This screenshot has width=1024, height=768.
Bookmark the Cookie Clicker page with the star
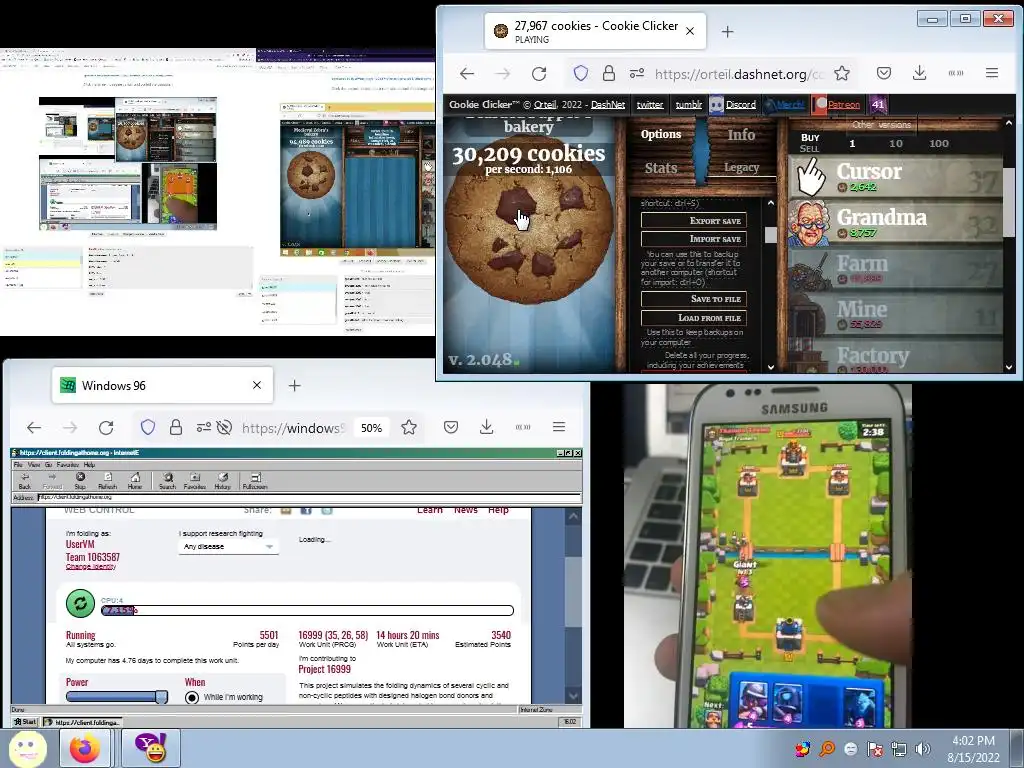pos(842,73)
